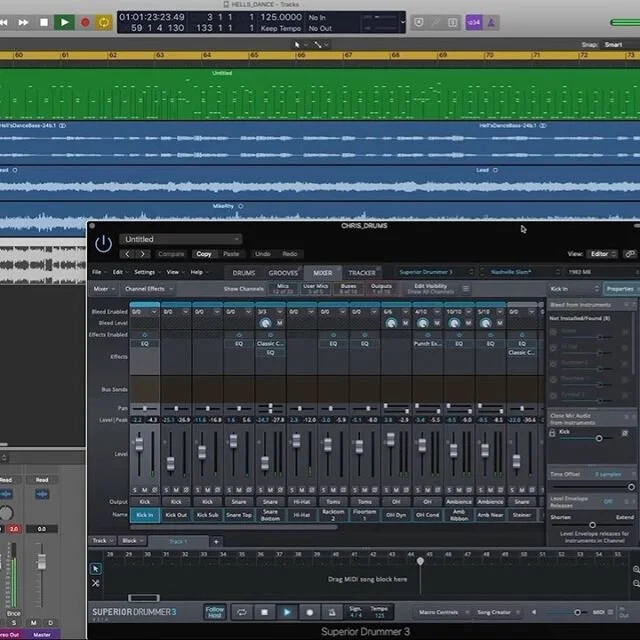Turn the Snare Bottom bleed level knob
This screenshot has height=640, width=640.
pyautogui.click(x=265, y=323)
